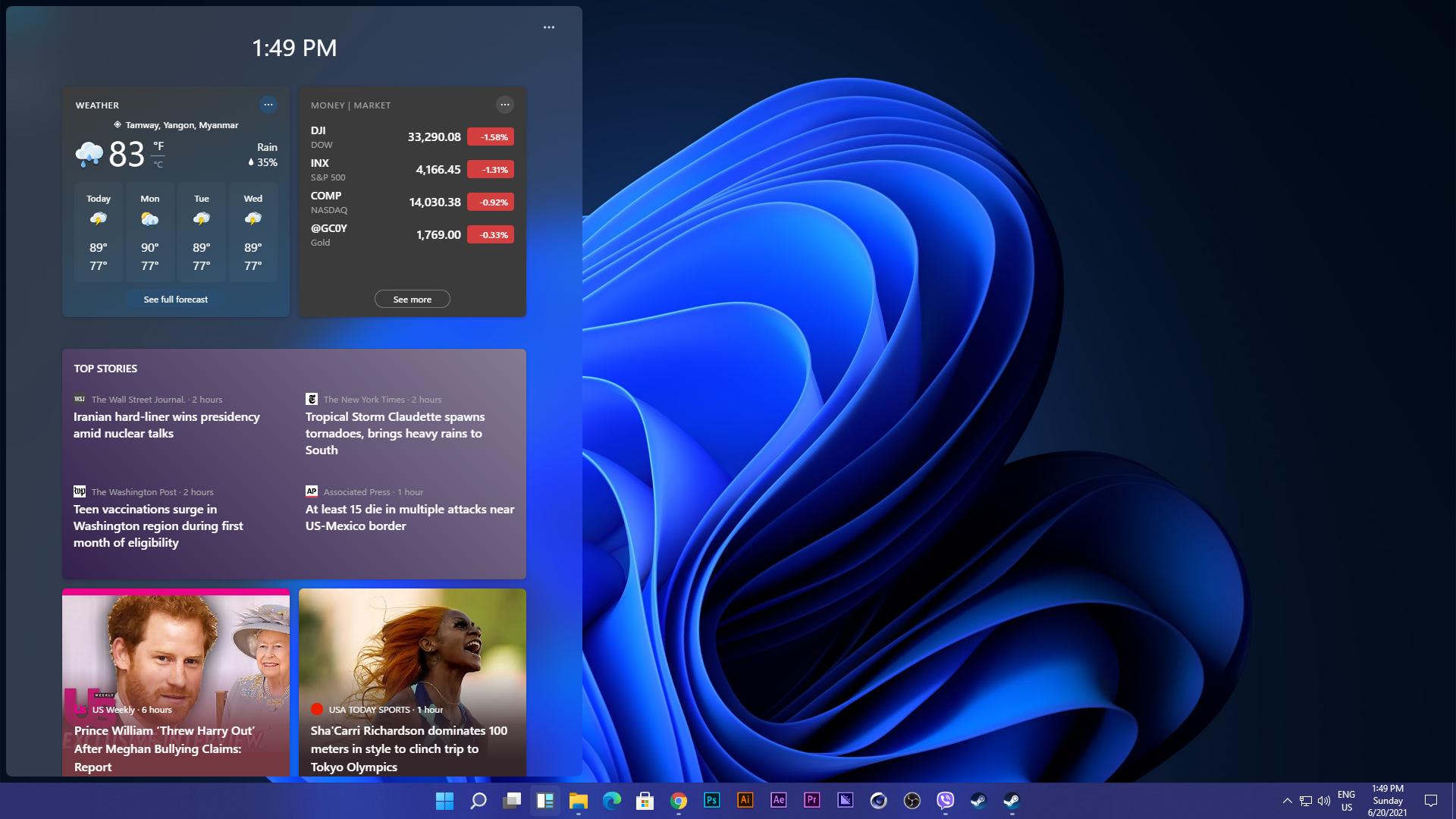Screen dimensions: 1456x819
Task: Open Prince William Harry story card
Action: (x=175, y=682)
